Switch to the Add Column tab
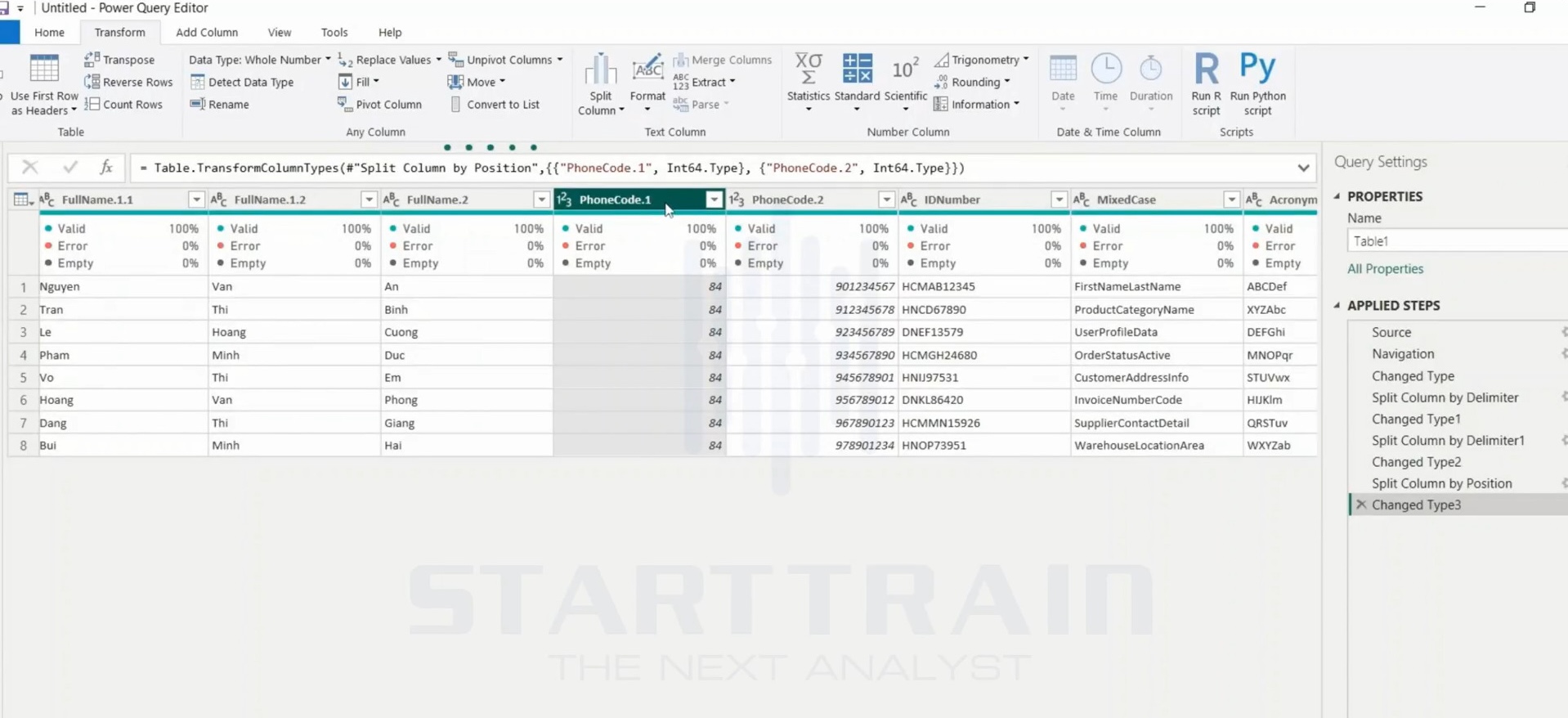 coord(207,33)
